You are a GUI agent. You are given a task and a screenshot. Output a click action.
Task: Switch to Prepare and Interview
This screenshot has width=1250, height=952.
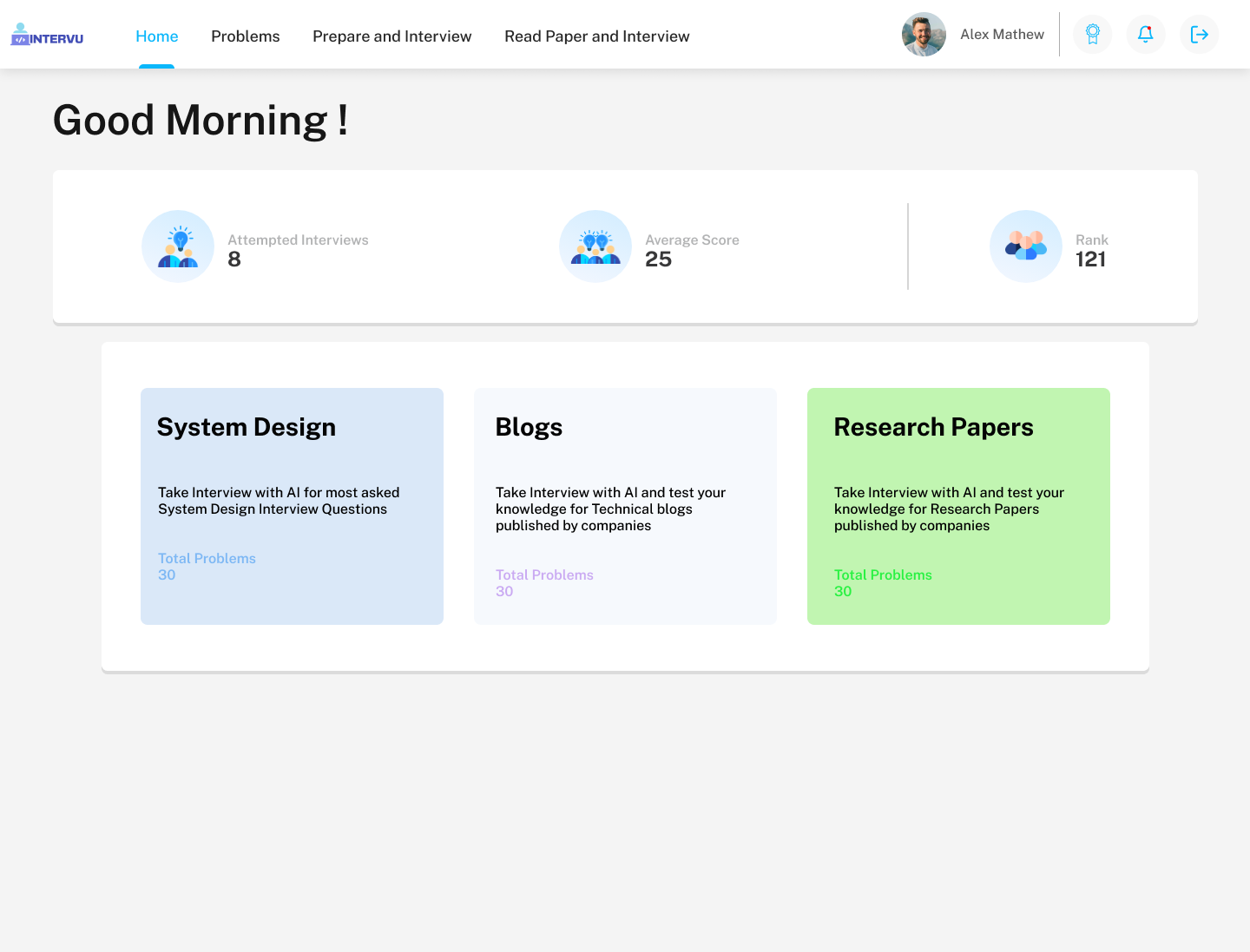coord(391,36)
